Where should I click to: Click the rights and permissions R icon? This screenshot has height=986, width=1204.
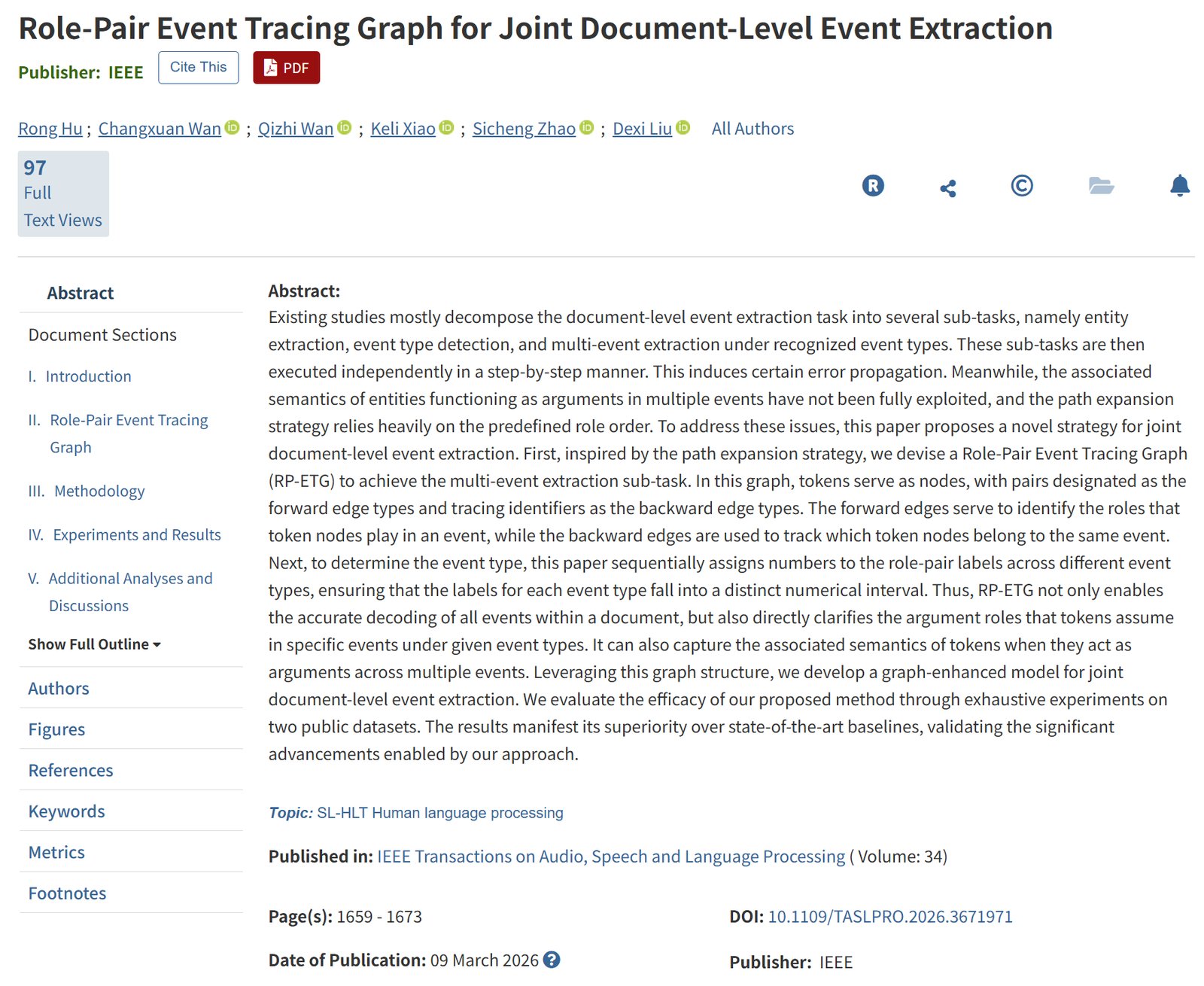click(873, 186)
